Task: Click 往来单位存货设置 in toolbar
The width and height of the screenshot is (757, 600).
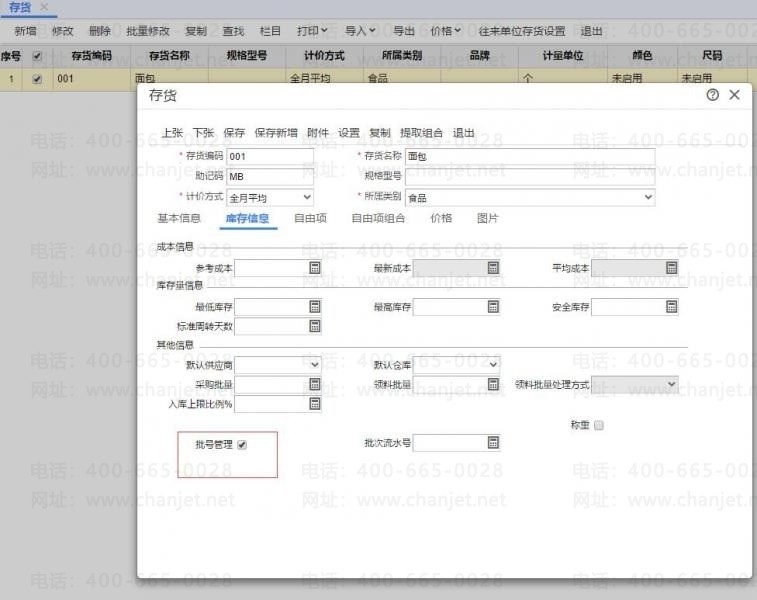Action: (x=521, y=31)
